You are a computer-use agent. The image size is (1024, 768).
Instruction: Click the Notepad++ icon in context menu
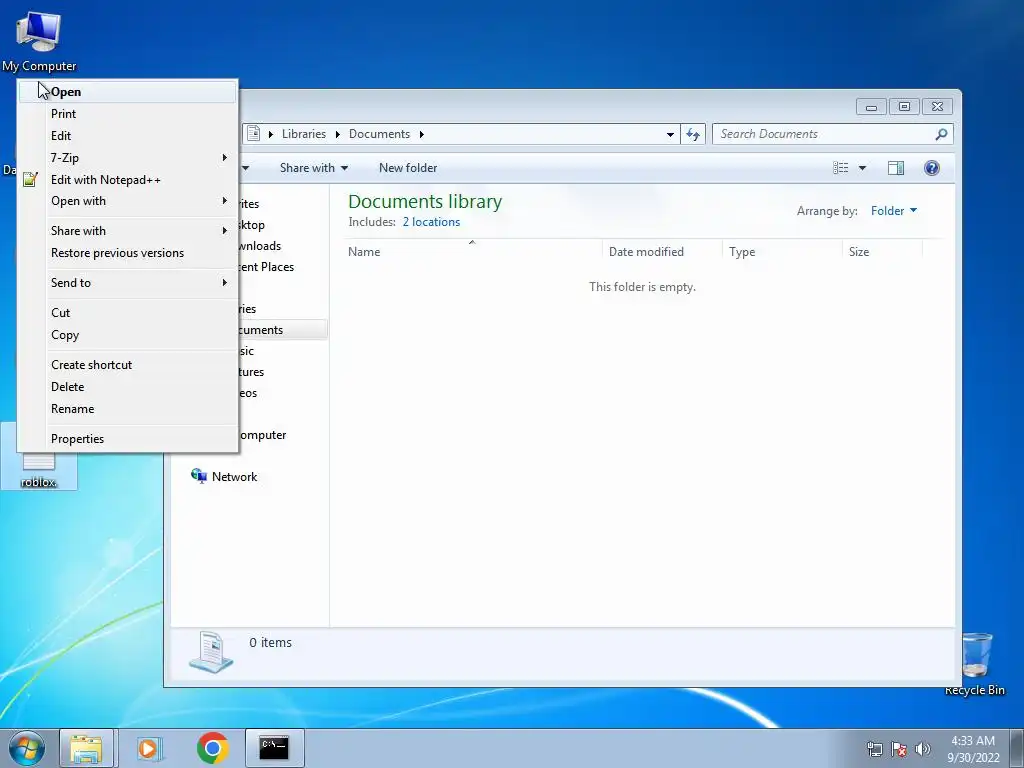coord(30,180)
